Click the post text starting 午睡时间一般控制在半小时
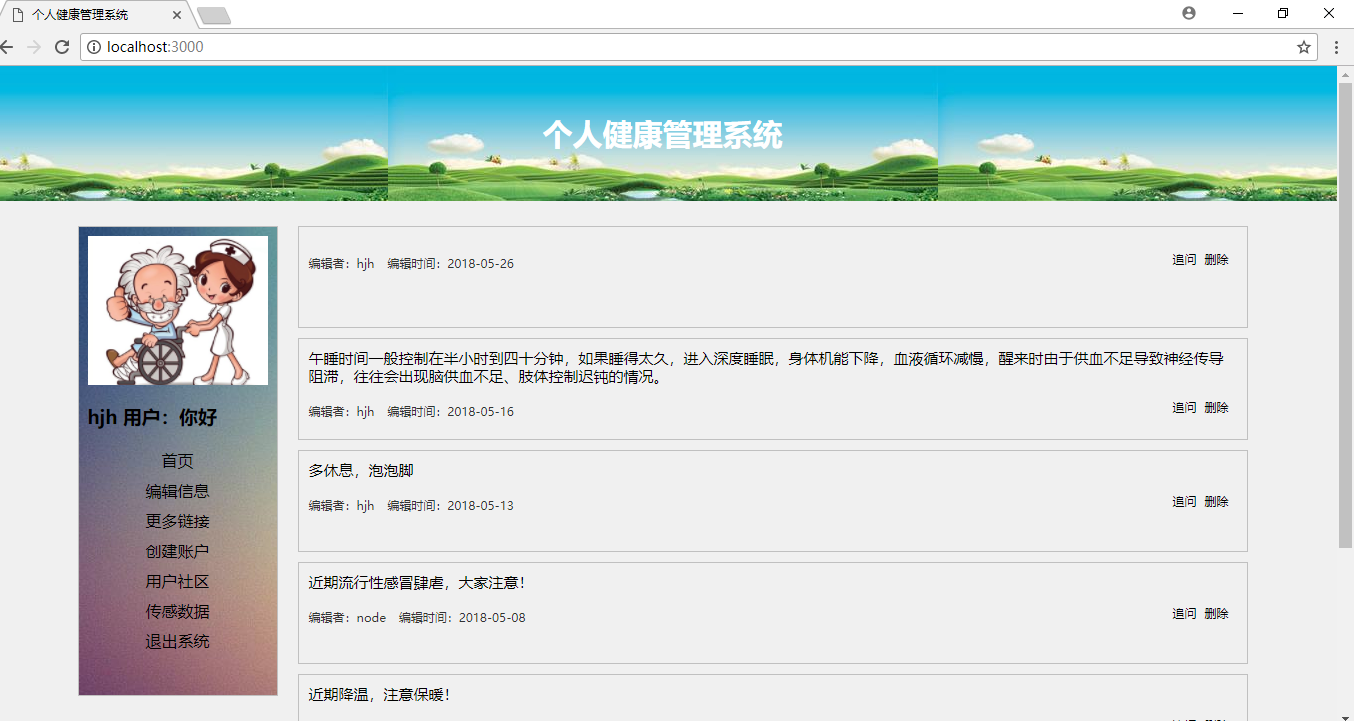The width and height of the screenshot is (1354, 721). tap(767, 368)
